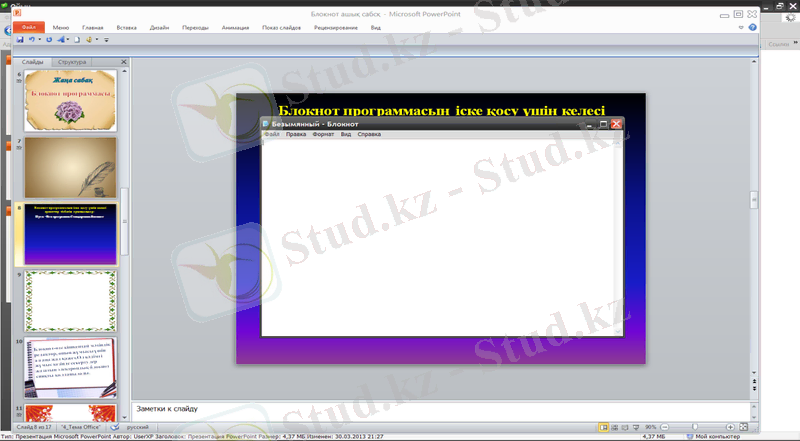This screenshot has height=441, width=800.
Task: Fit slide to current window icon
Action: [x=743, y=427]
